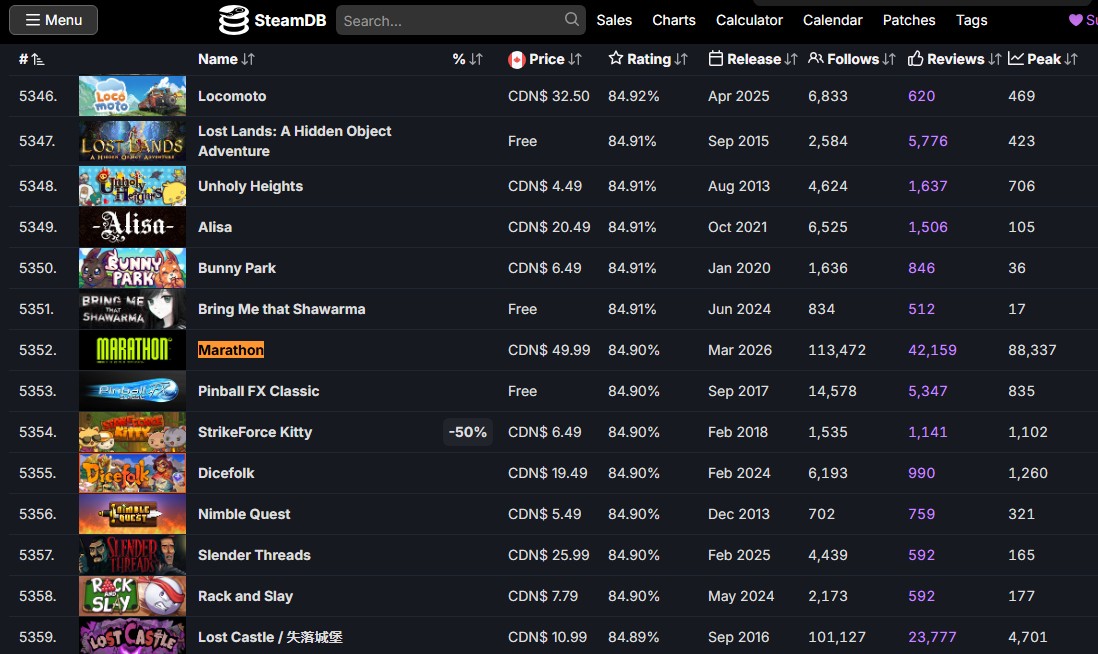Open the Alisa game thumbnail
This screenshot has width=1098, height=654.
[132, 227]
